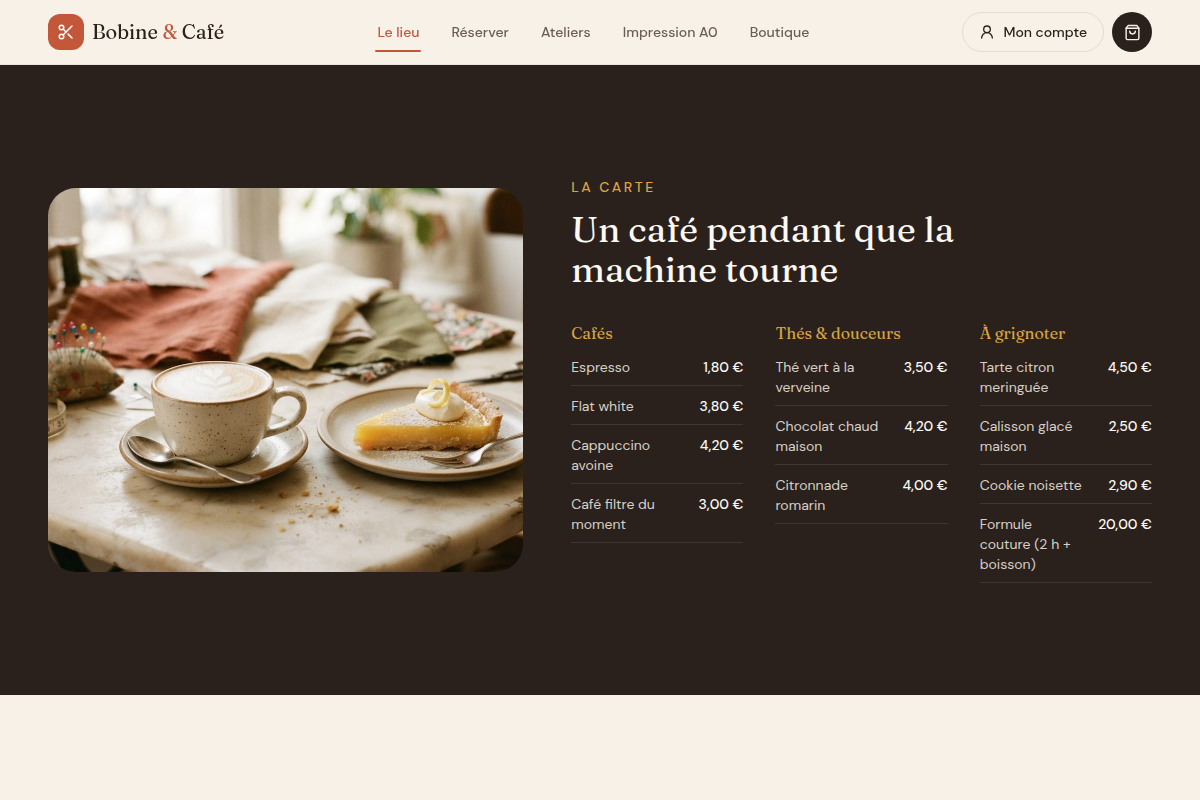The width and height of the screenshot is (1200, 800).
Task: Open the Ateliers nav item
Action: tap(566, 32)
